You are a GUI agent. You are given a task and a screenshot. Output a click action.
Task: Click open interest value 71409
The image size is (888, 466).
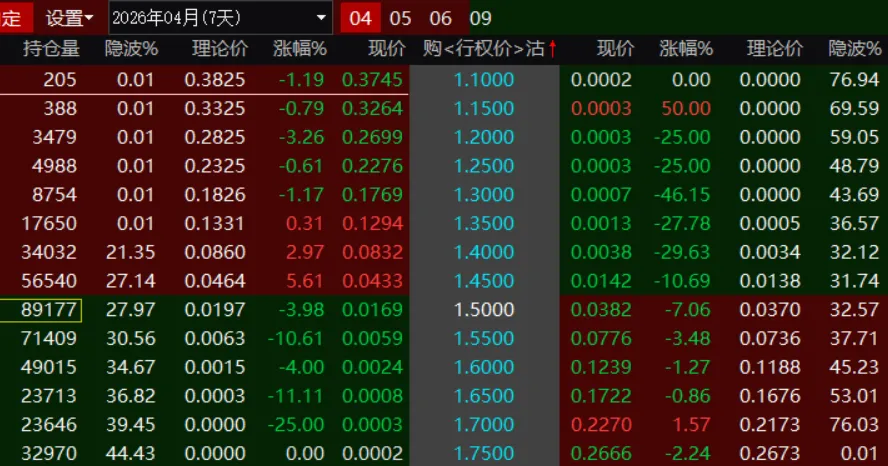pyautogui.click(x=48, y=339)
